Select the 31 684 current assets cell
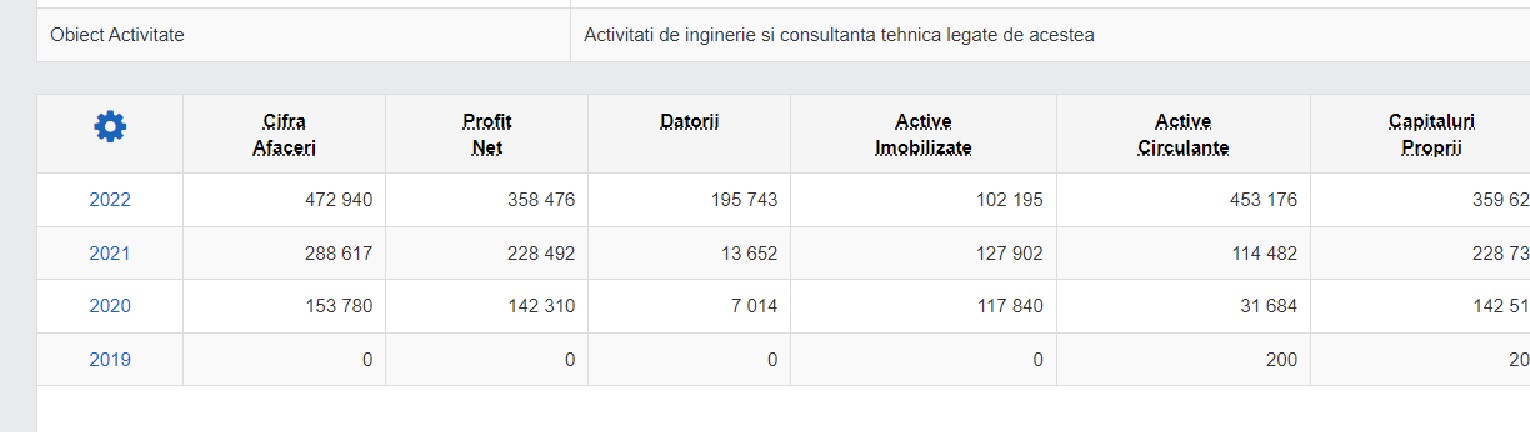This screenshot has width=1530, height=432. (1183, 307)
